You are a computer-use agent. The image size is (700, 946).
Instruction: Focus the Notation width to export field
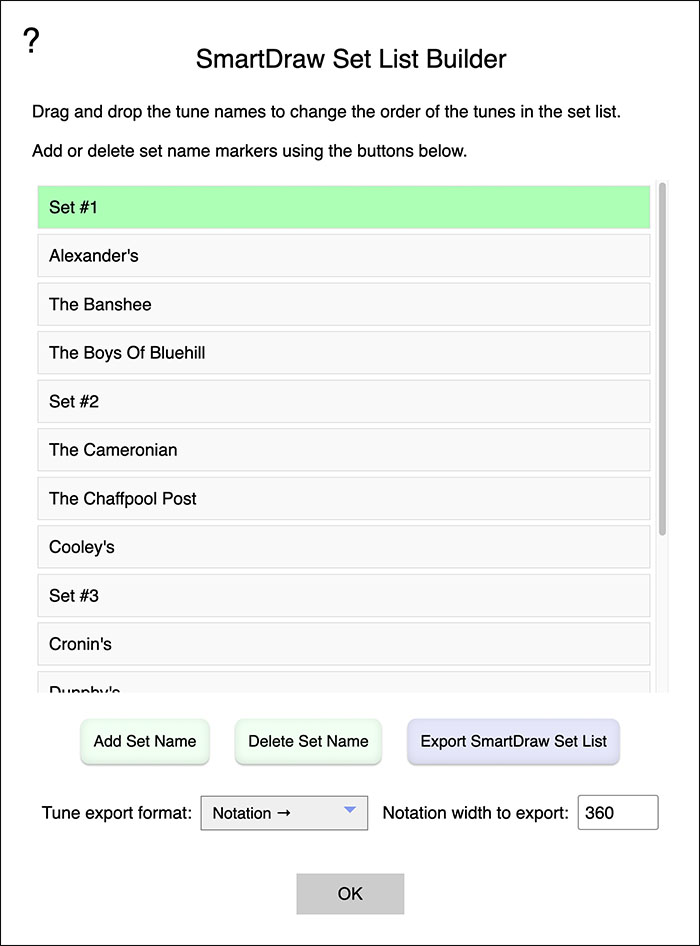[617, 813]
